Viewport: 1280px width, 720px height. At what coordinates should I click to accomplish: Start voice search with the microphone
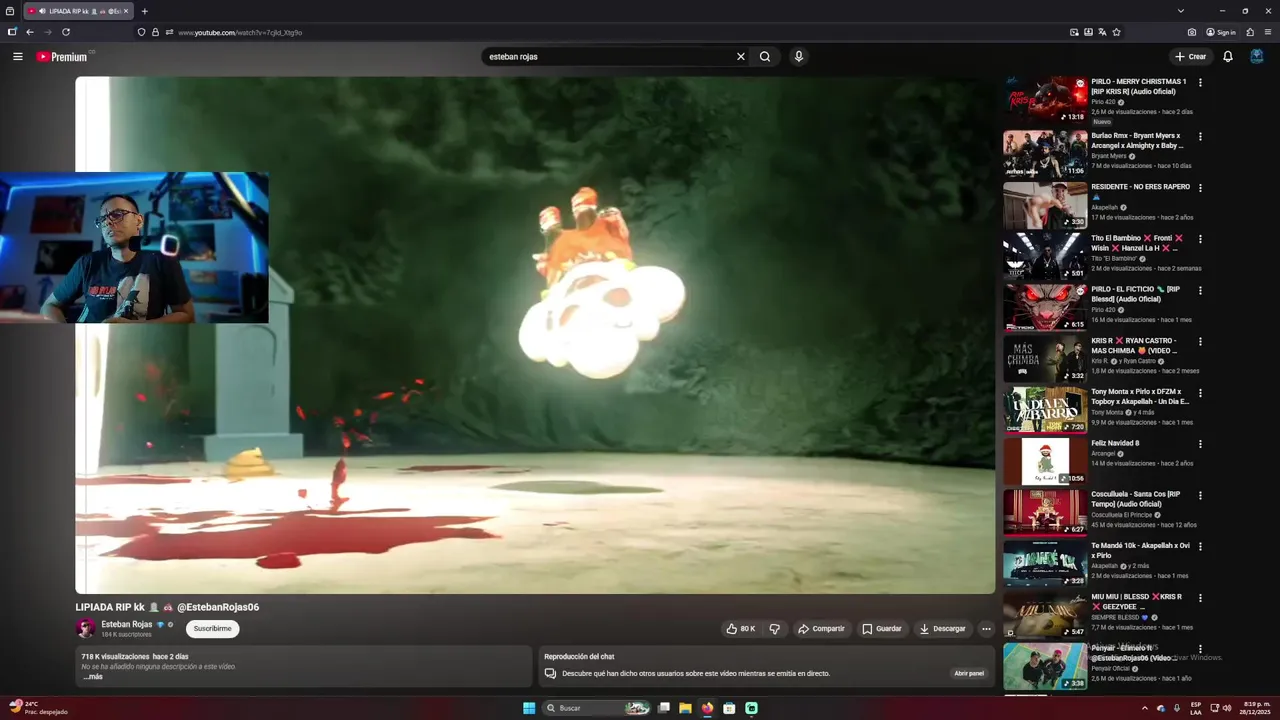click(798, 57)
